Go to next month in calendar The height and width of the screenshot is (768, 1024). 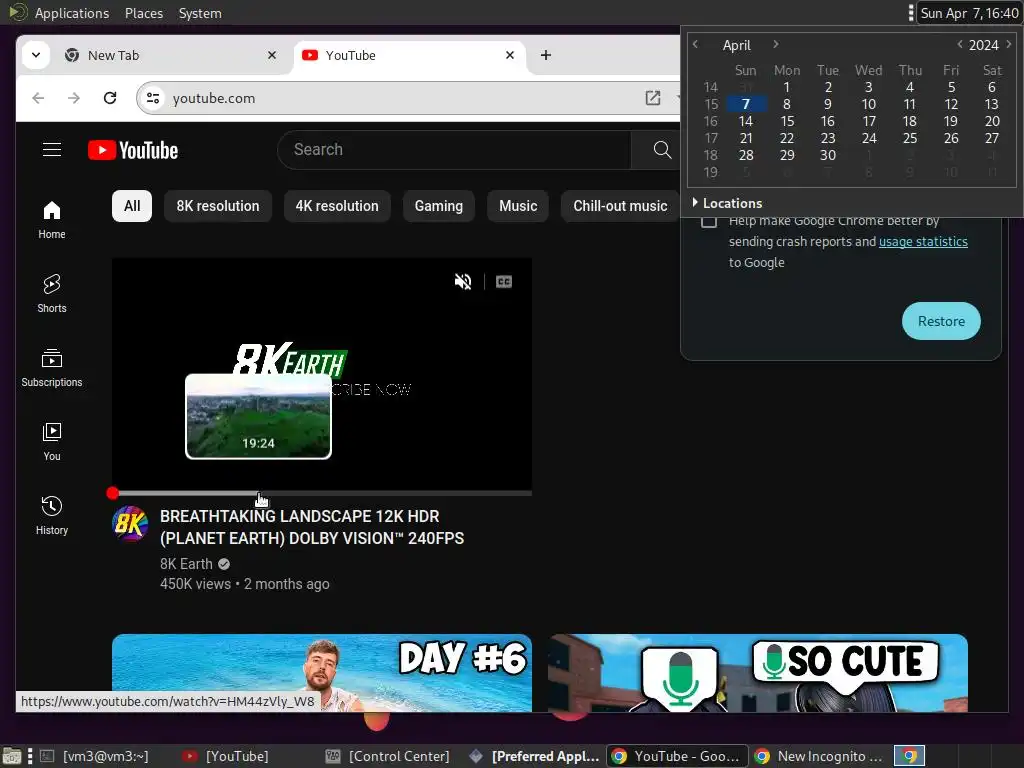click(x=775, y=44)
